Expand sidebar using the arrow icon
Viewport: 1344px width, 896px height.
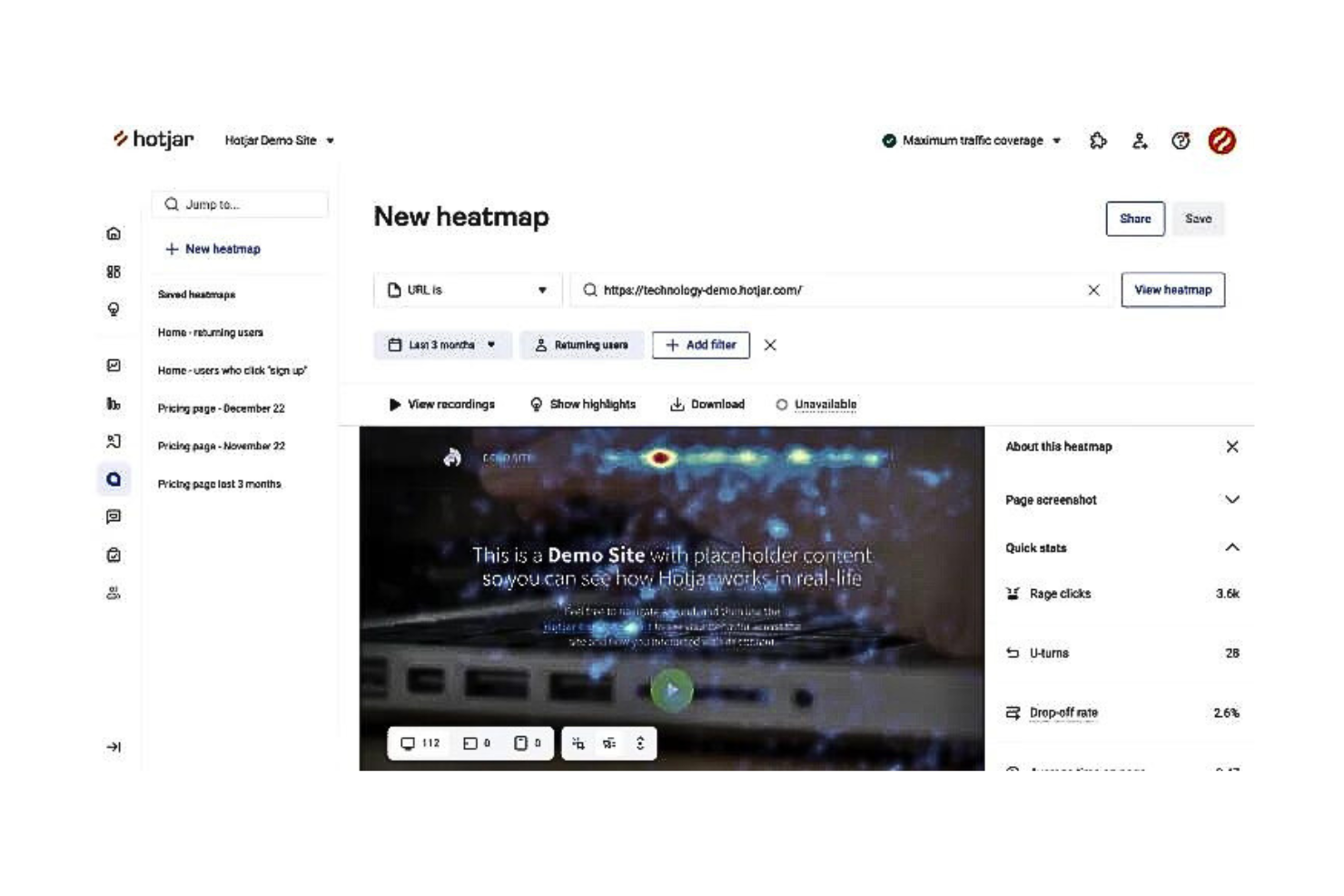tap(114, 747)
